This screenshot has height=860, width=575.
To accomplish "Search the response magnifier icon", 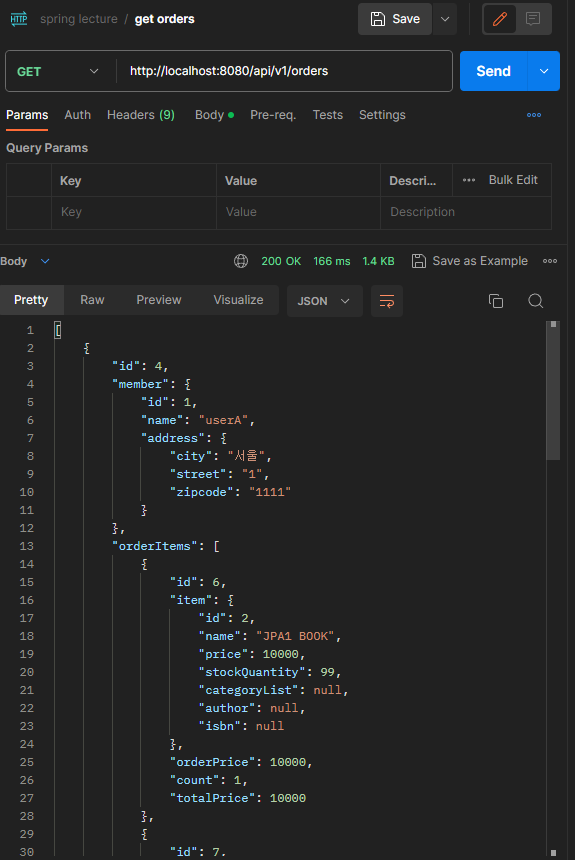I will point(535,301).
